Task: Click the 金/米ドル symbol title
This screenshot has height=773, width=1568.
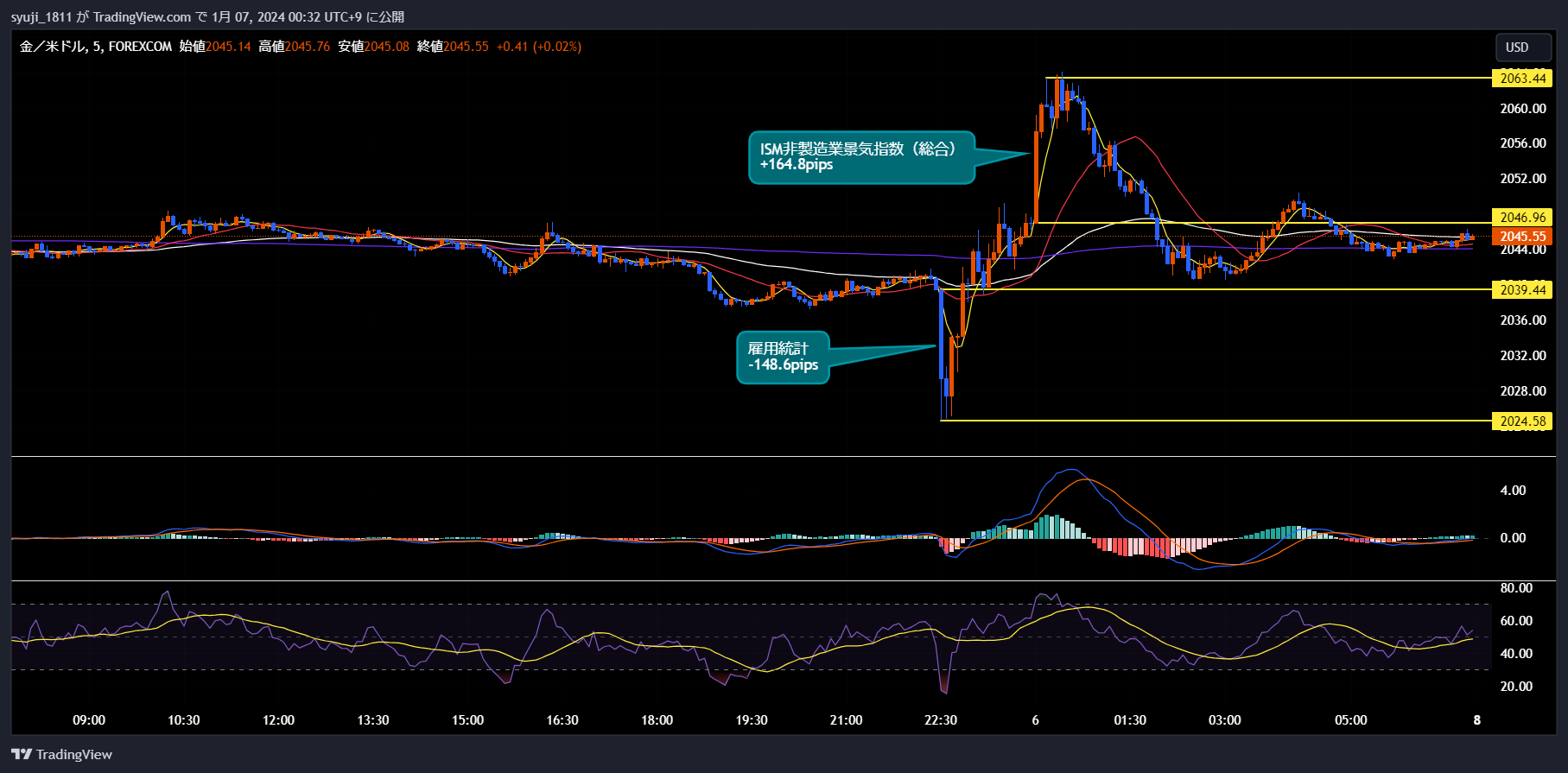Action: click(52, 47)
